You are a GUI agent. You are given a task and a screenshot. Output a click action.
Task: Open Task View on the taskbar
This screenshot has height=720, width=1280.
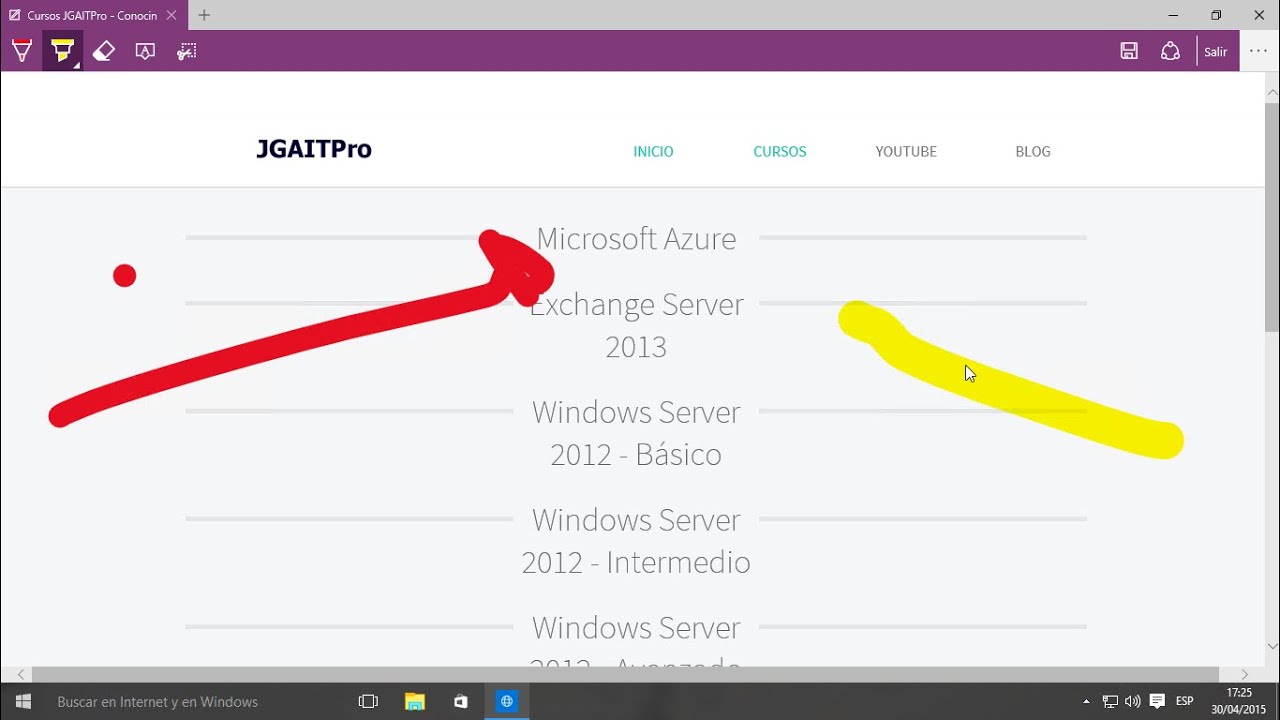(368, 702)
